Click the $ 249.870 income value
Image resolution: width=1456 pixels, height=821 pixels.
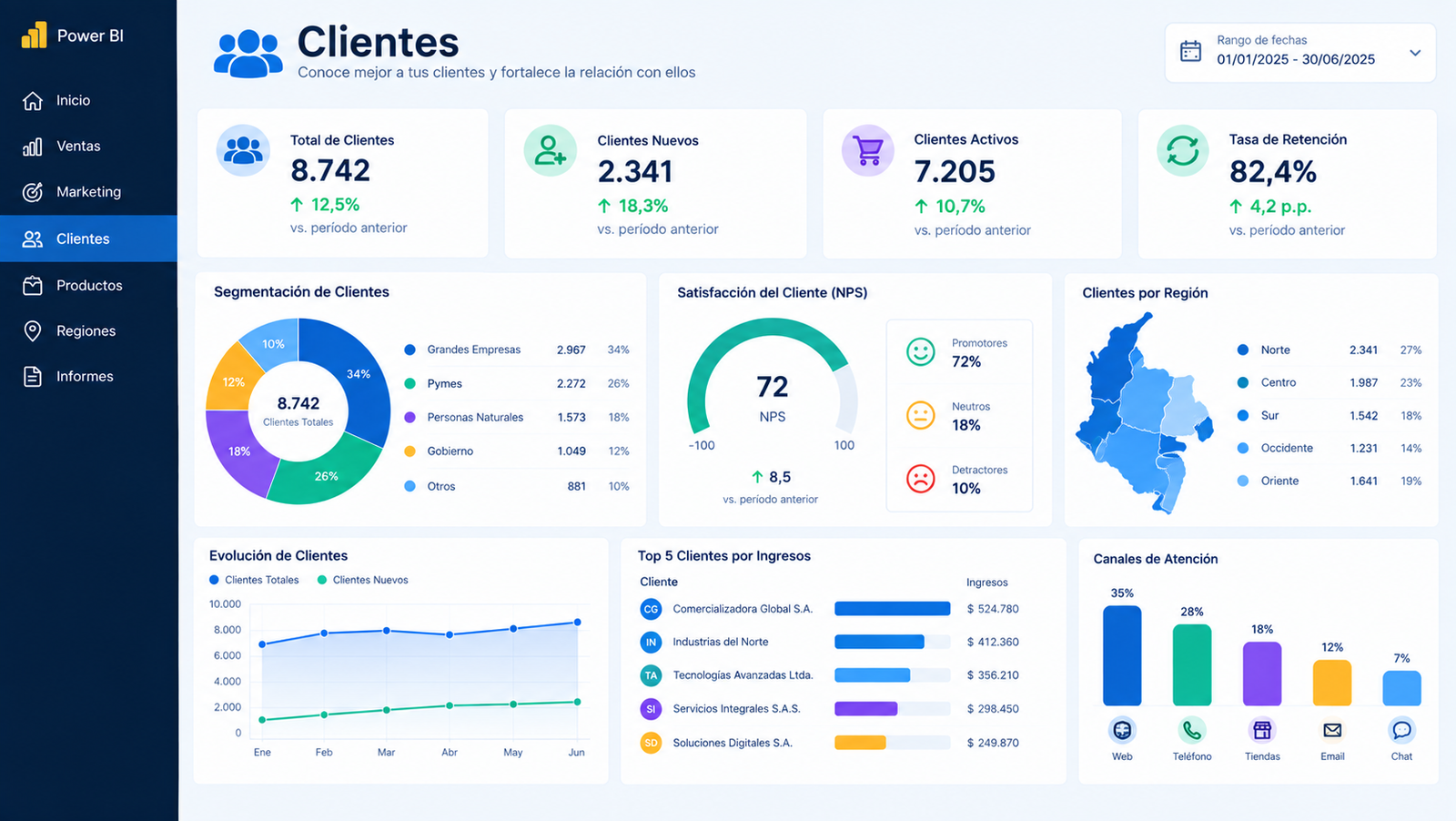click(x=993, y=743)
